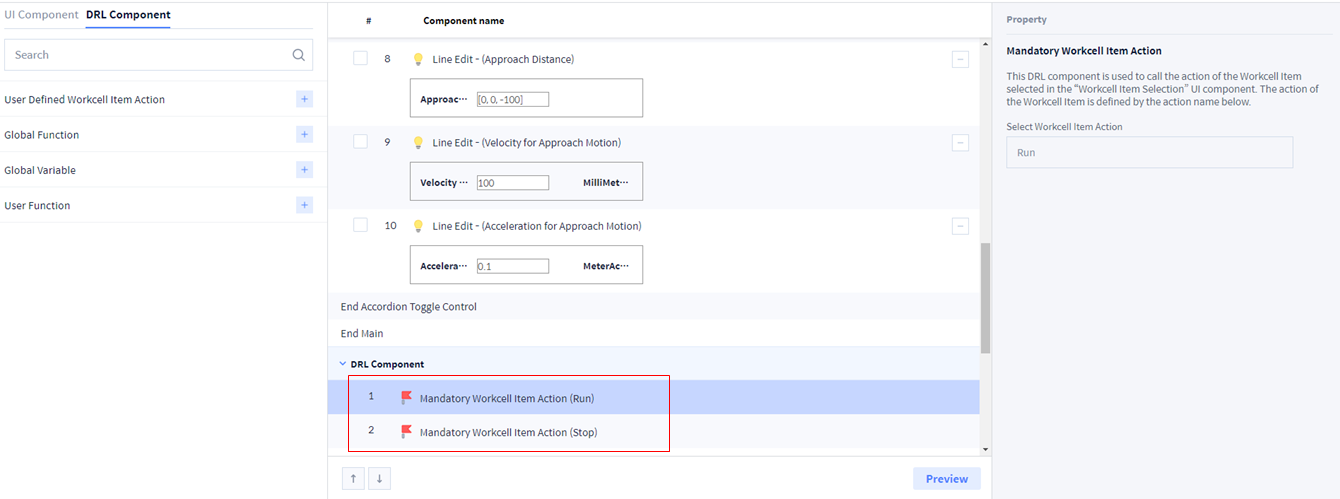
Task: Switch to the UI Component tab
Action: tap(41, 15)
